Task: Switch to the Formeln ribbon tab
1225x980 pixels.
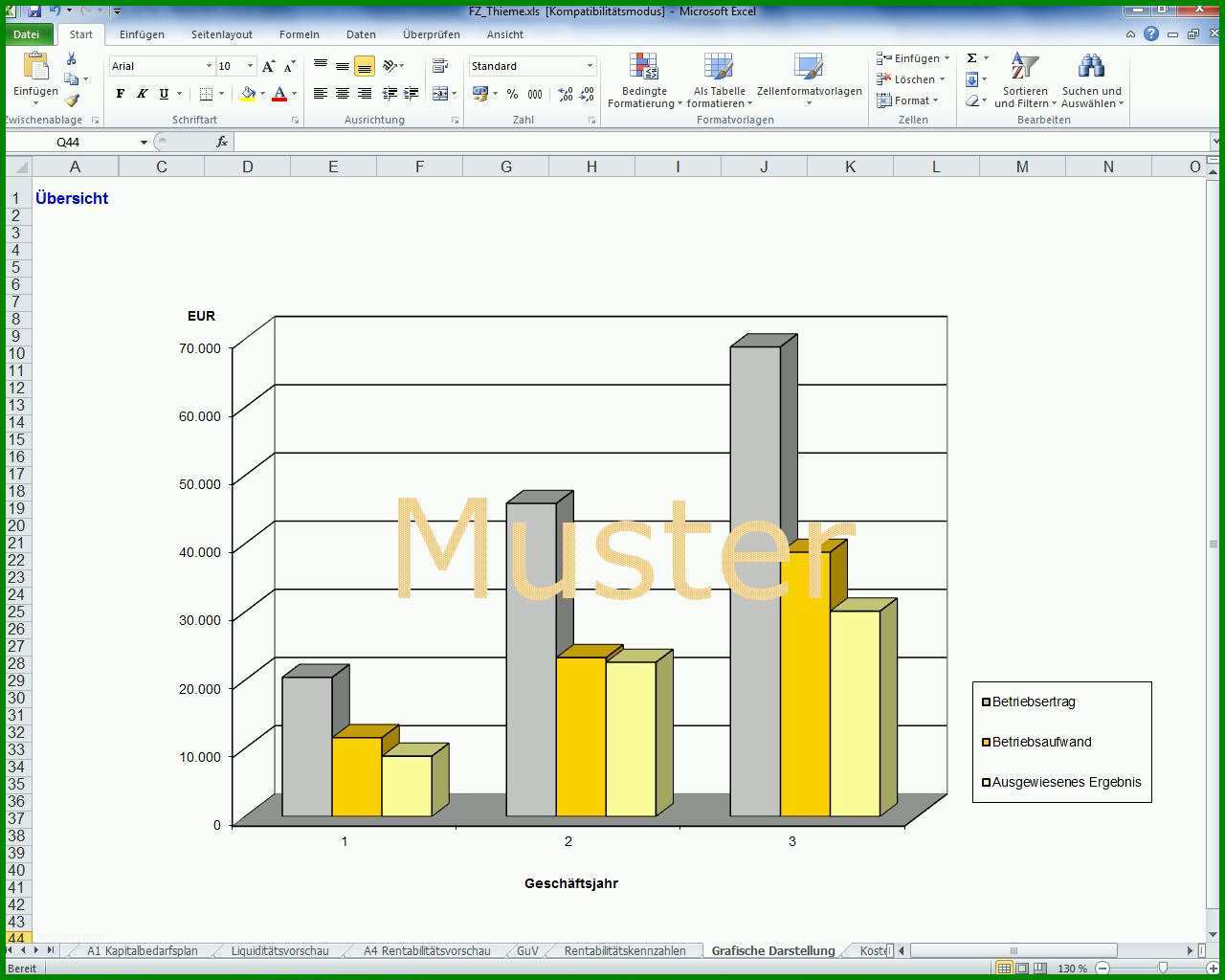Action: click(300, 34)
